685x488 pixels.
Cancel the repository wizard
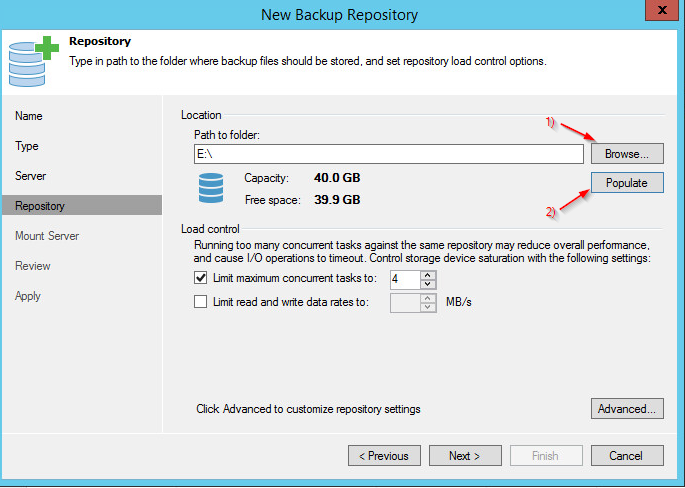(627, 456)
